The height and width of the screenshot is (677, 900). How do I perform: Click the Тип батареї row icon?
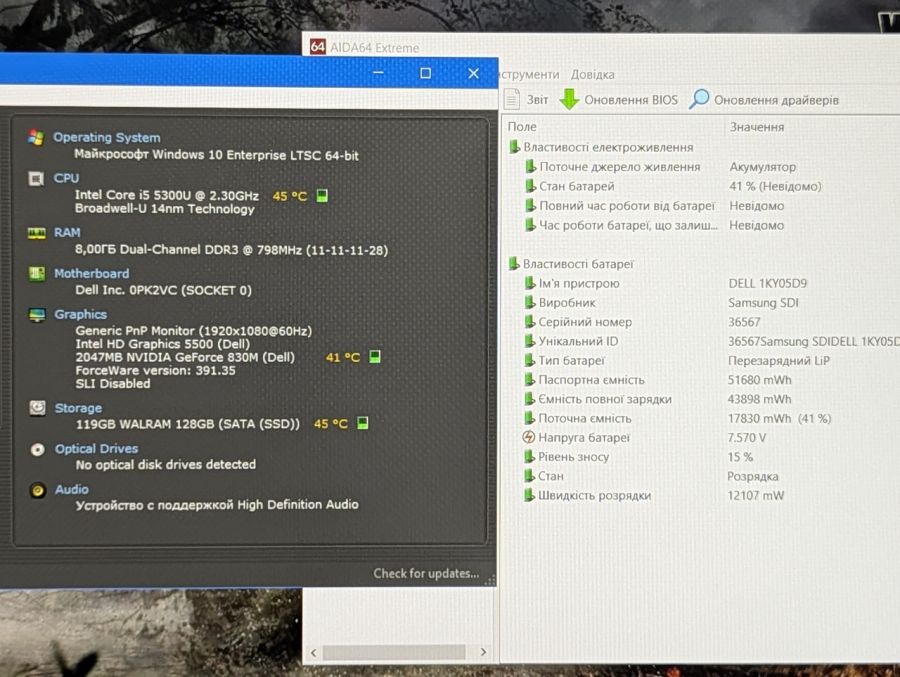pos(529,360)
